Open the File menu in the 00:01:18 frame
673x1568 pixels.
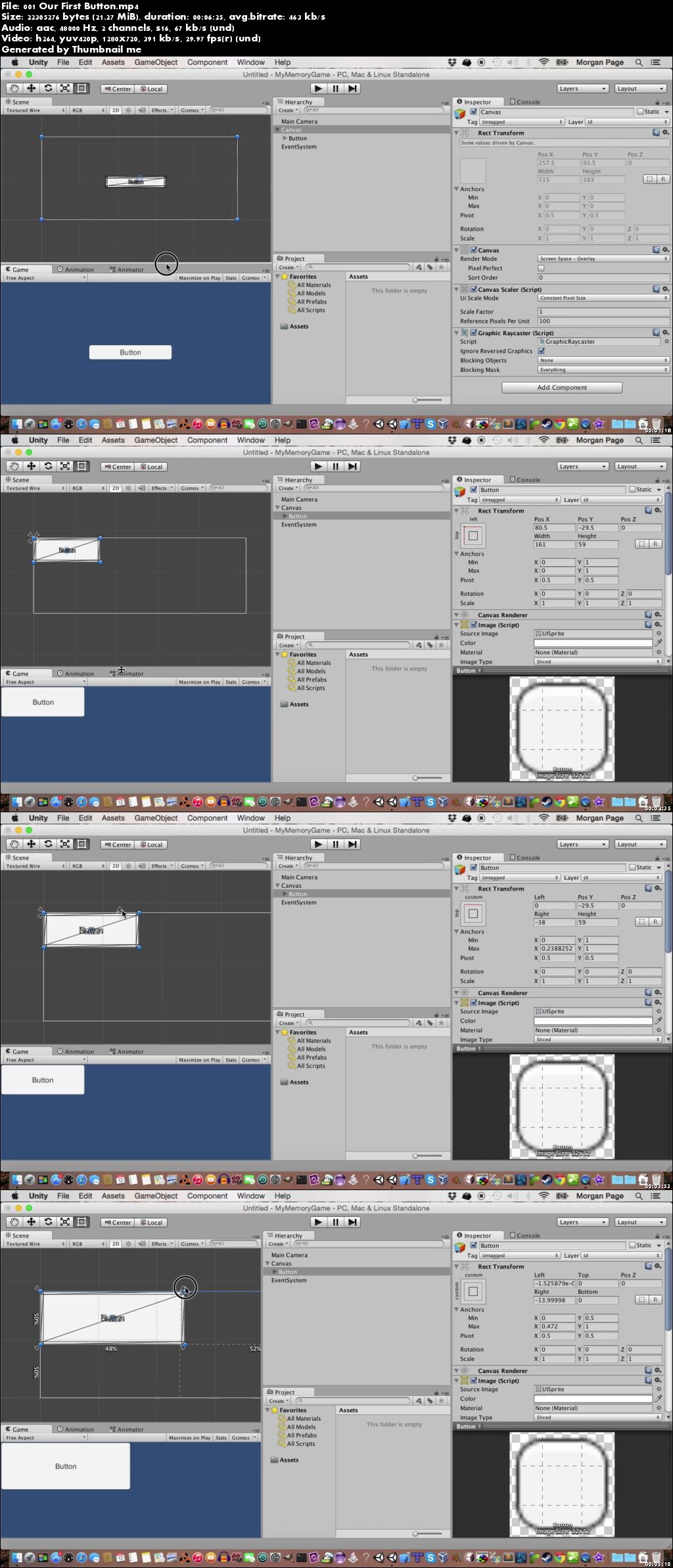point(63,62)
